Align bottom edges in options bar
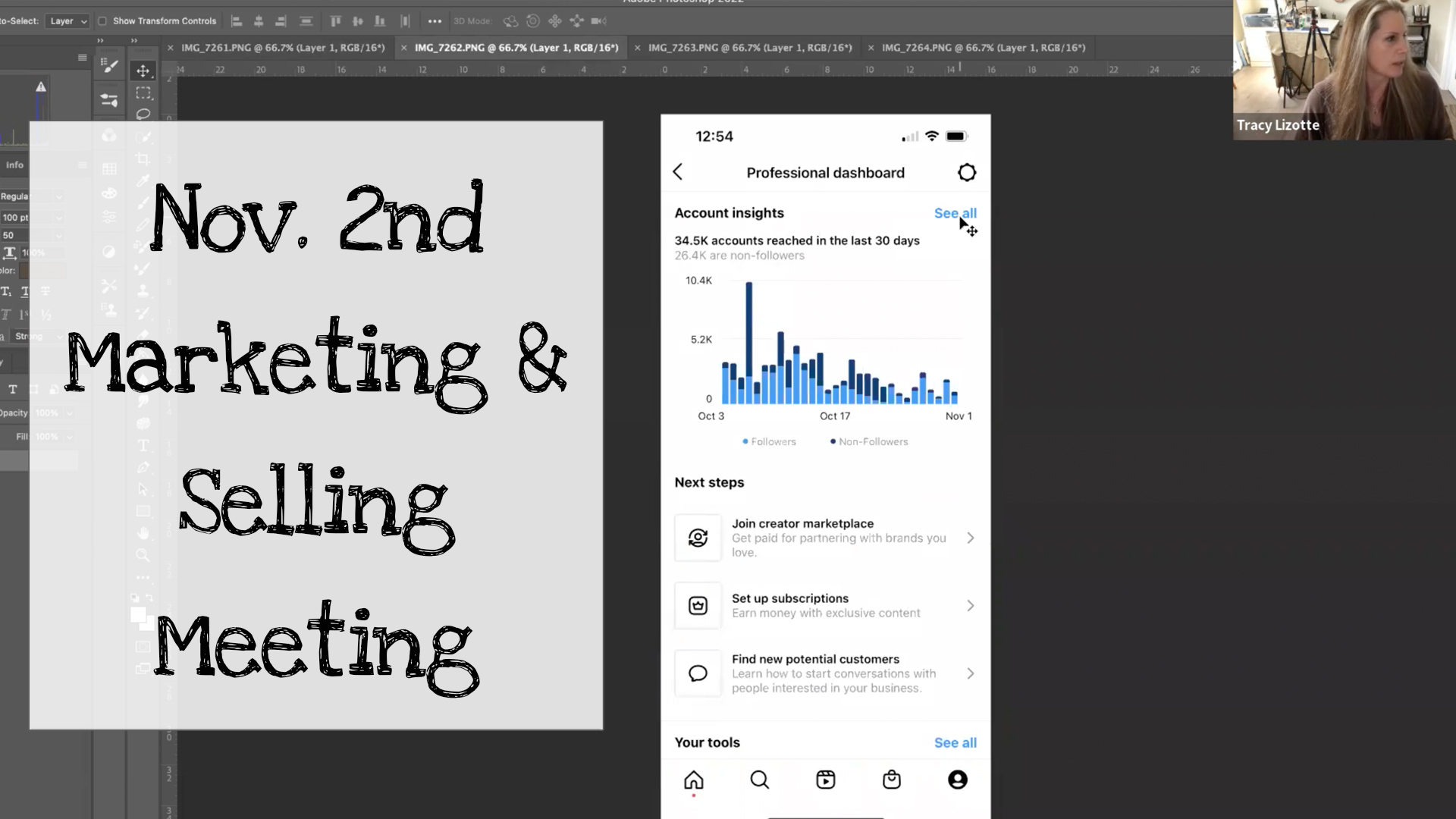 tap(380, 21)
